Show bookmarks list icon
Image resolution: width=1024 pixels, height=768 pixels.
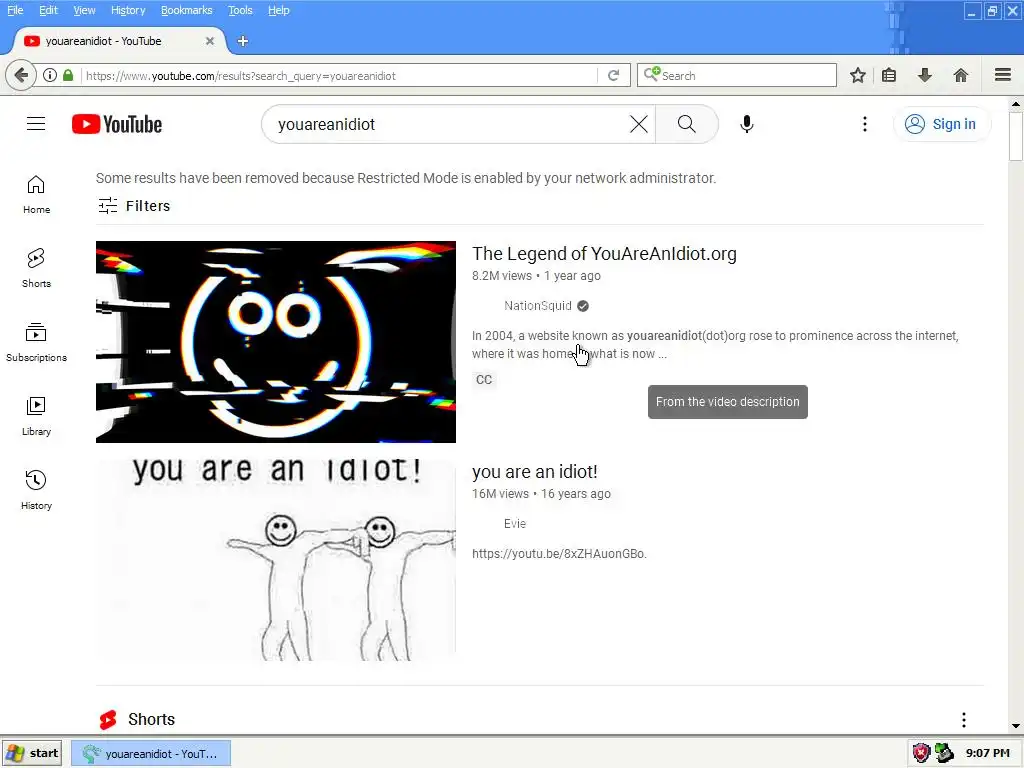889,75
